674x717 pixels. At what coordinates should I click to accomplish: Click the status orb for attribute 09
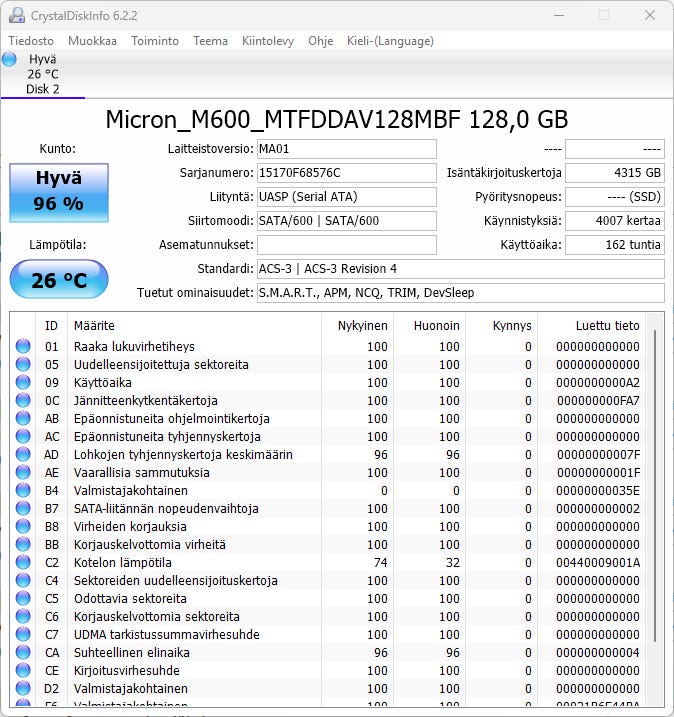(x=23, y=383)
